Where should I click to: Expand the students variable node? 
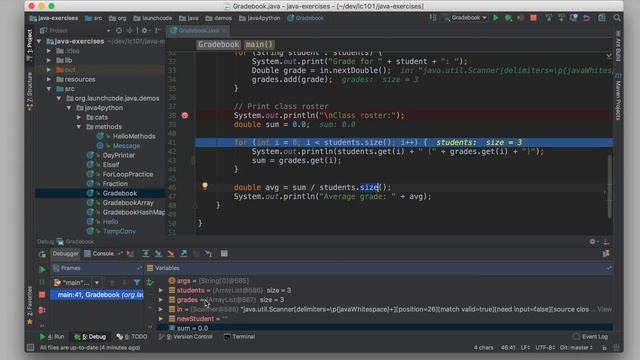coord(161,290)
